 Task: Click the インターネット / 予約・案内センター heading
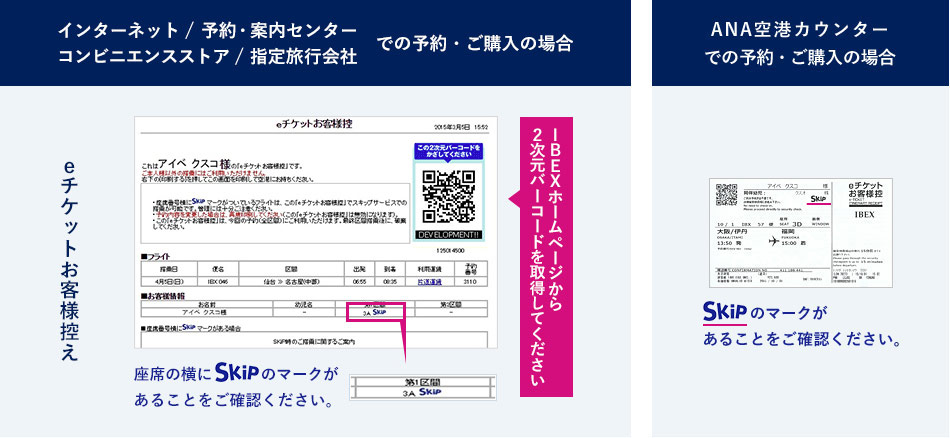pyautogui.click(x=207, y=30)
